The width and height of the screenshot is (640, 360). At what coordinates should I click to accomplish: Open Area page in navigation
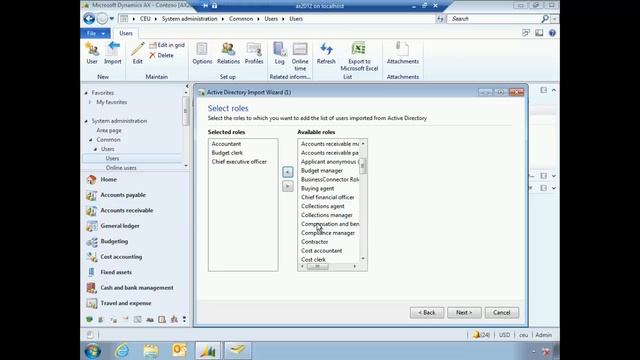tap(109, 130)
